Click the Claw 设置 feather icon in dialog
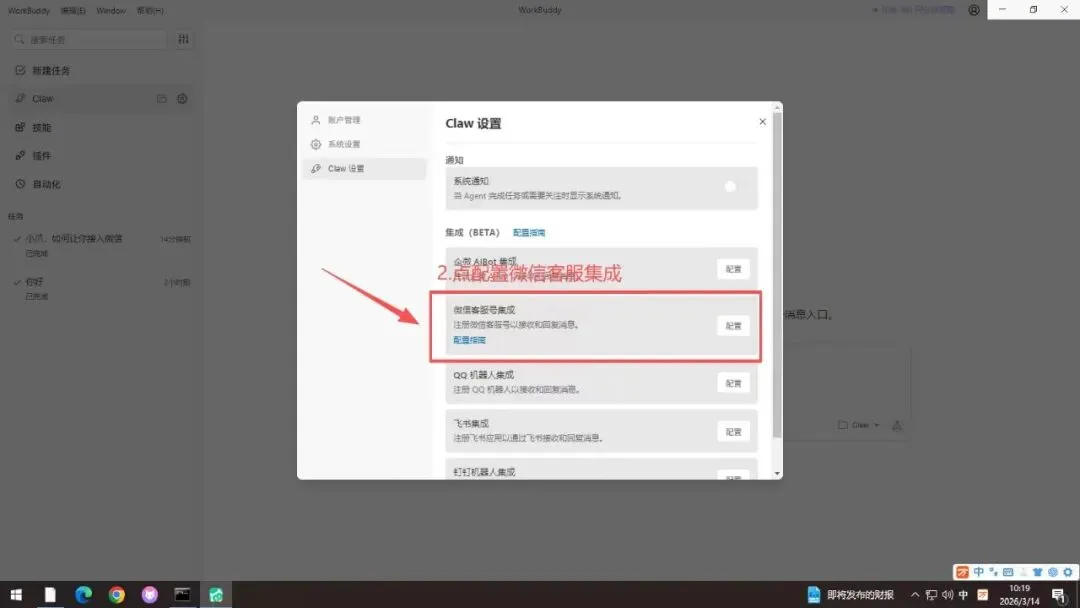The image size is (1080, 608). point(315,168)
